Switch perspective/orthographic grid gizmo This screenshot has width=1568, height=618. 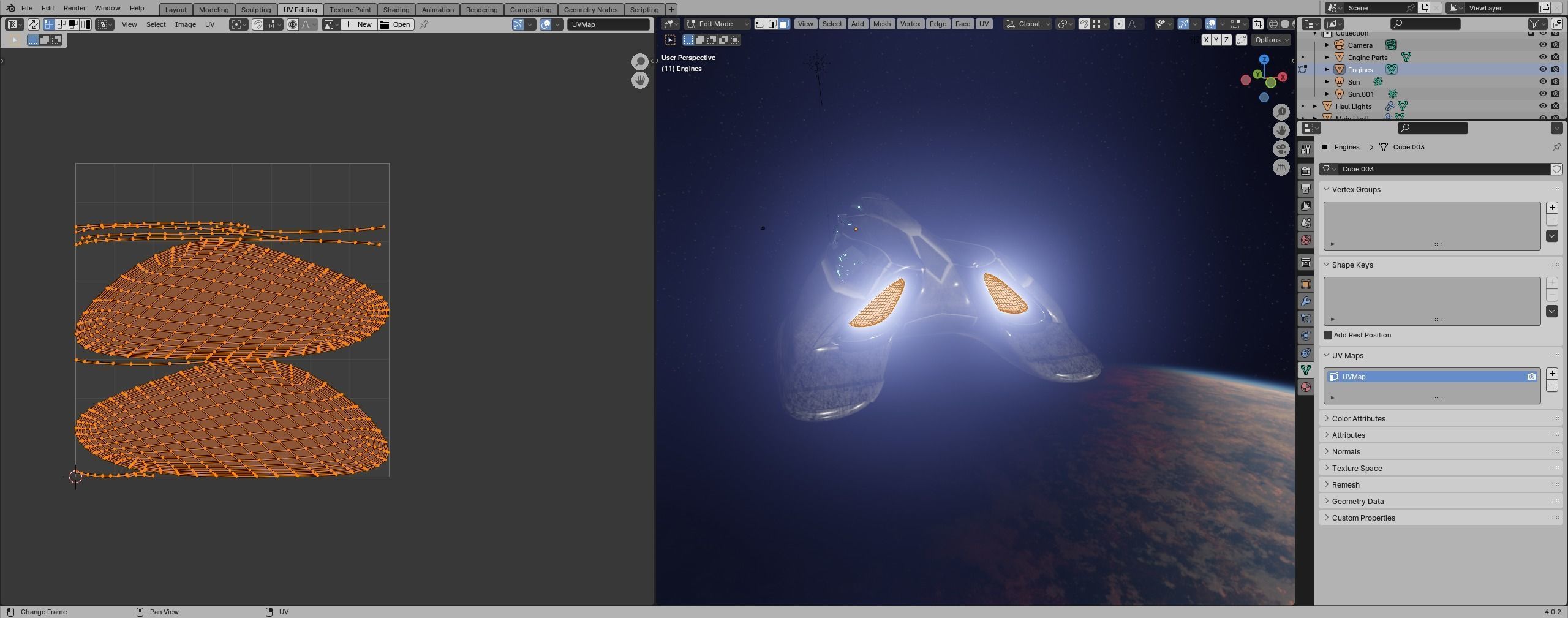tap(1281, 167)
